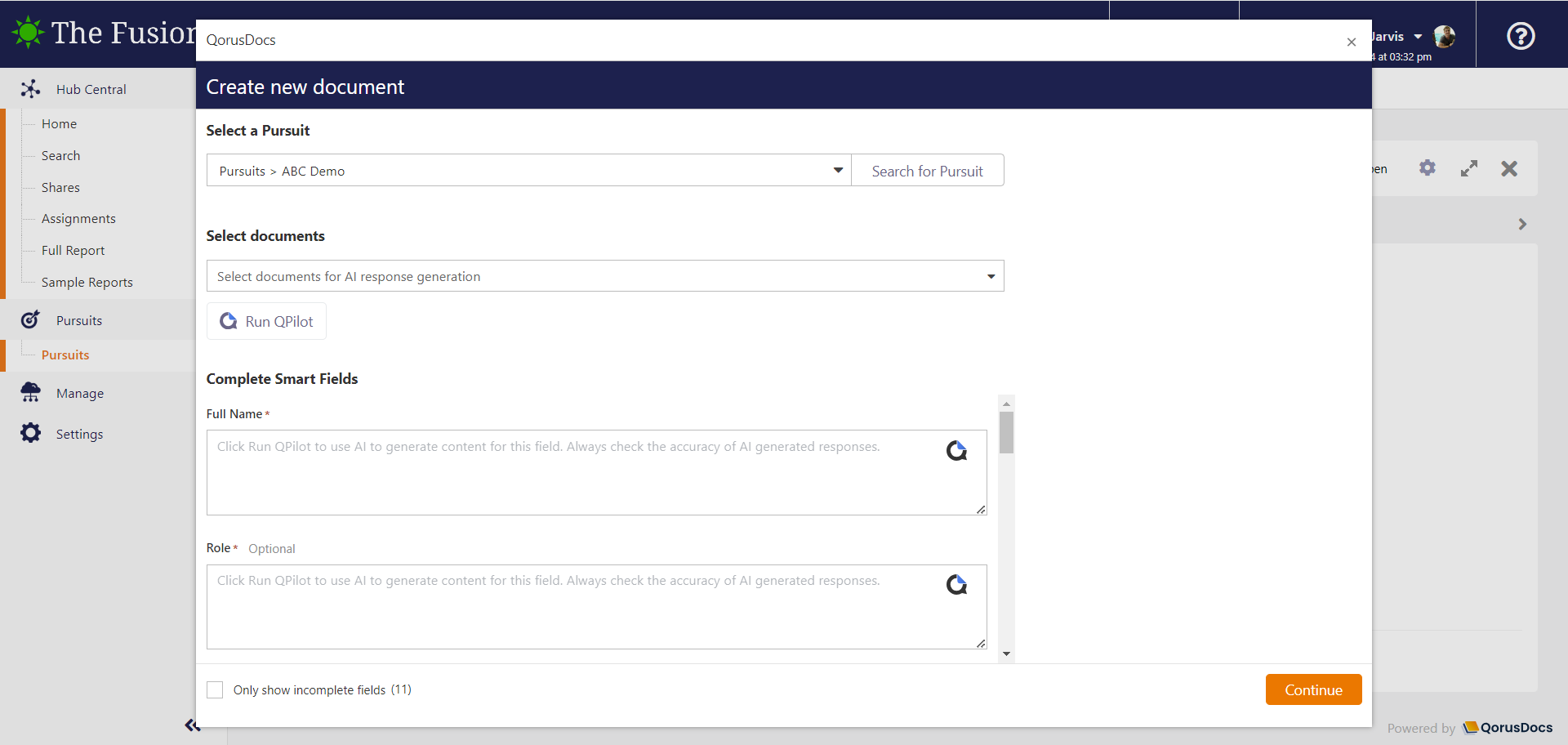Click the Role field resize handle
Image resolution: width=1568 pixels, height=745 pixels.
[981, 643]
